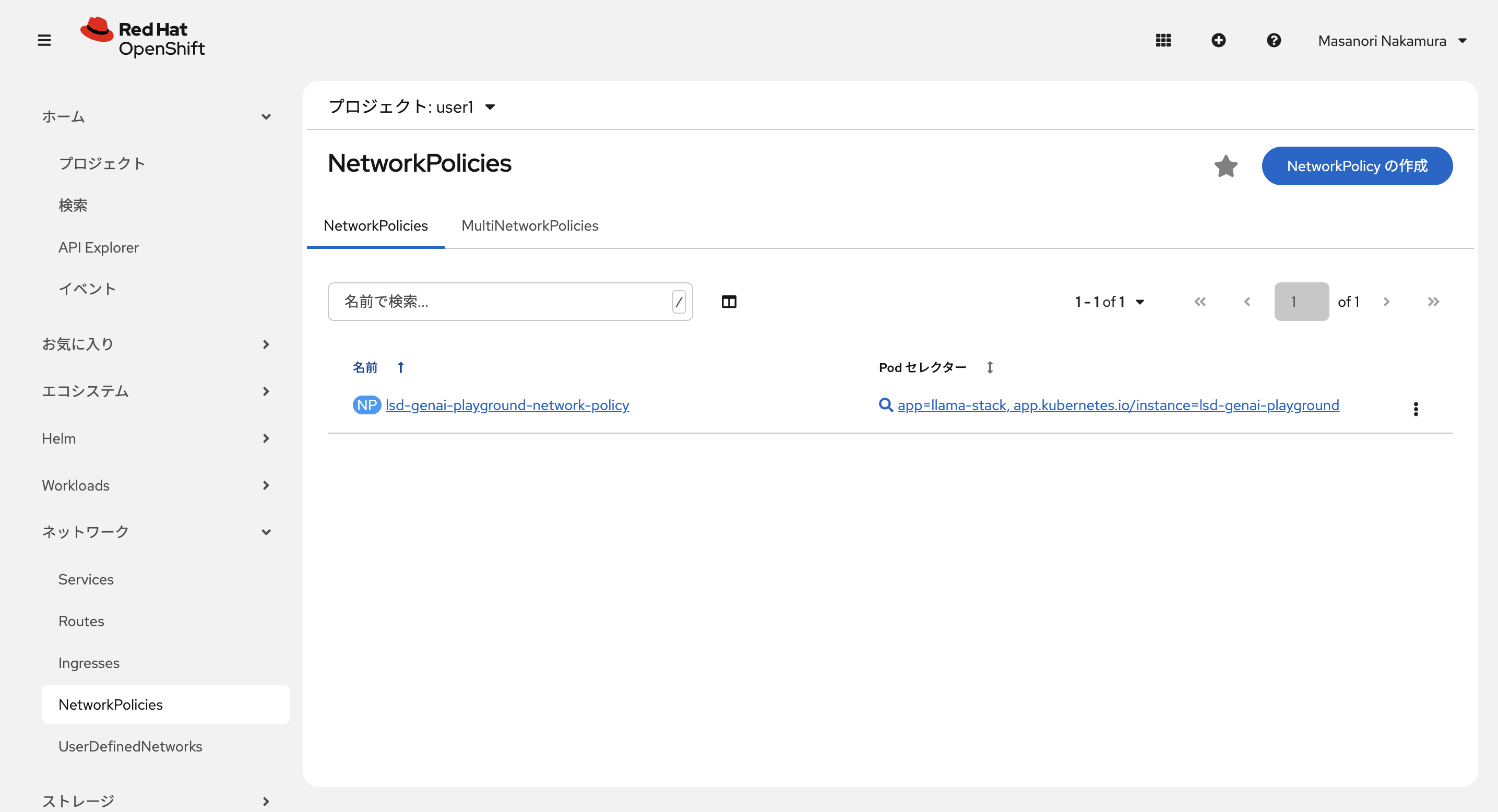Add NetworkPolicies page to favorites star
Screen dimensions: 1498x812
pos(1225,166)
